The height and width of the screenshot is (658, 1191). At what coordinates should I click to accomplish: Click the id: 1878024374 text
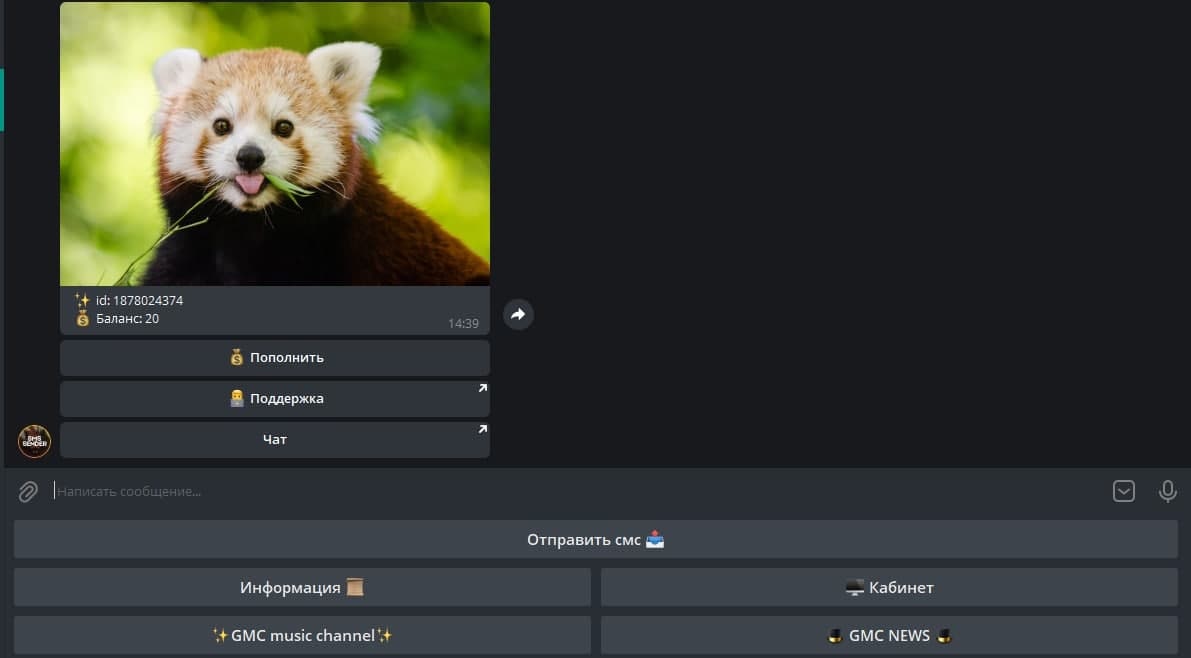tap(139, 301)
